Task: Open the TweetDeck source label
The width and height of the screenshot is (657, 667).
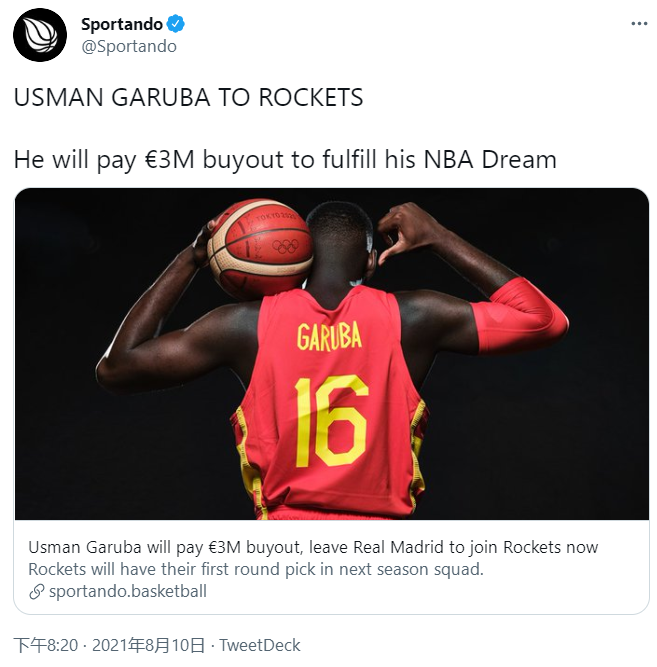Action: click(260, 645)
